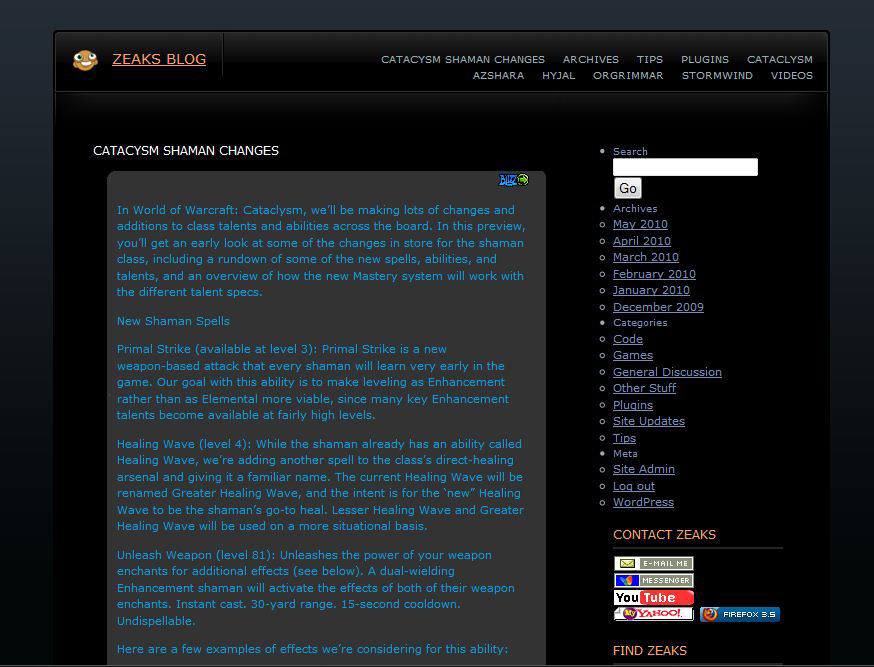Screen dimensions: 874x667
Task: Open the Other Stuff category
Action: point(644,388)
